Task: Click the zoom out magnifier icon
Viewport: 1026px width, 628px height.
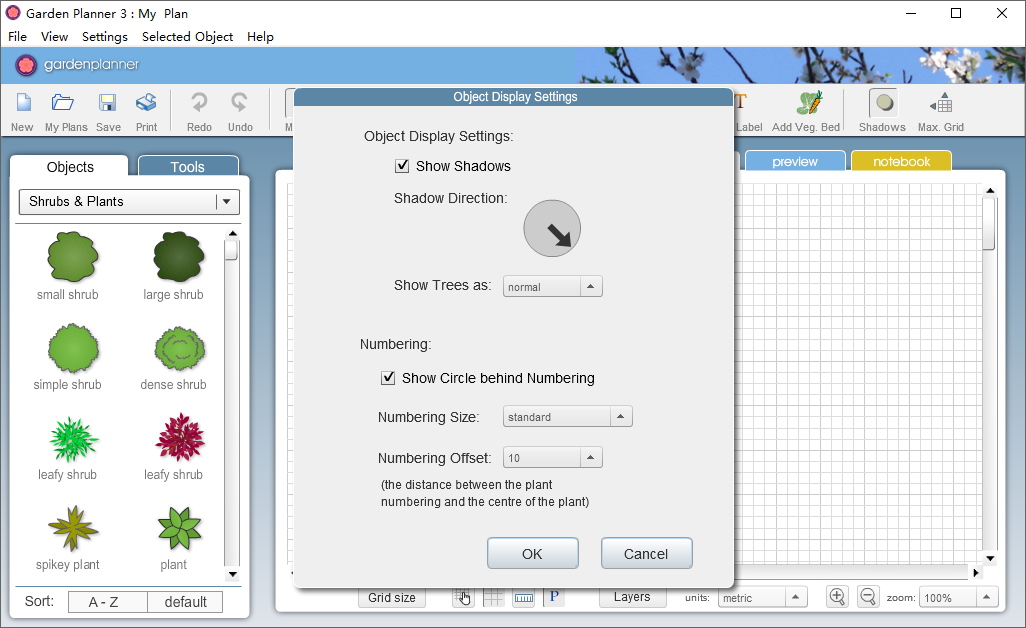Action: click(868, 597)
